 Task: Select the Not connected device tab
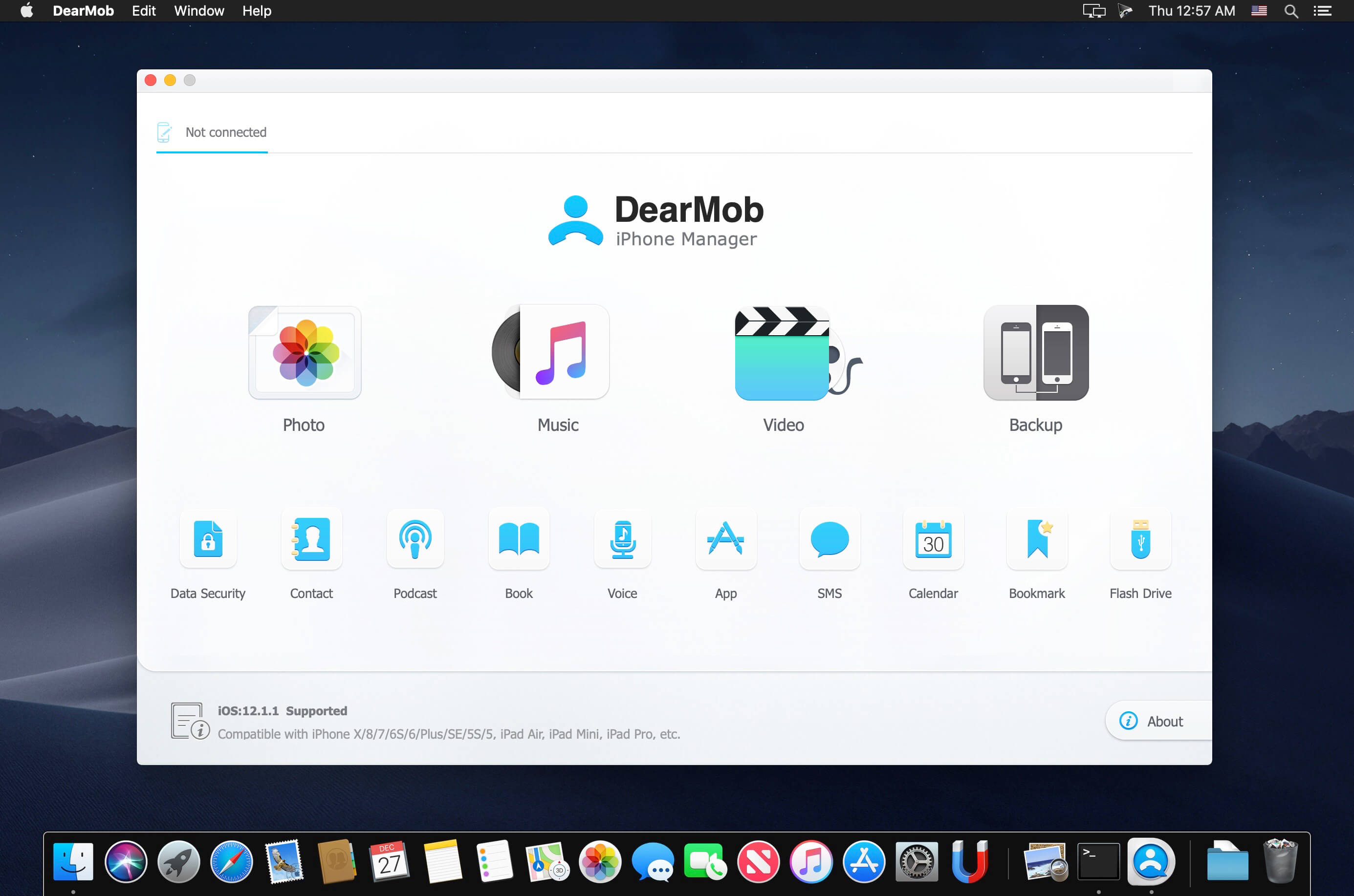click(x=212, y=132)
